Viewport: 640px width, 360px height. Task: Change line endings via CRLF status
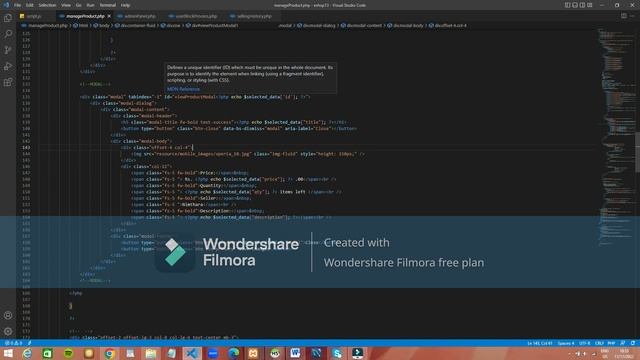click(x=599, y=343)
